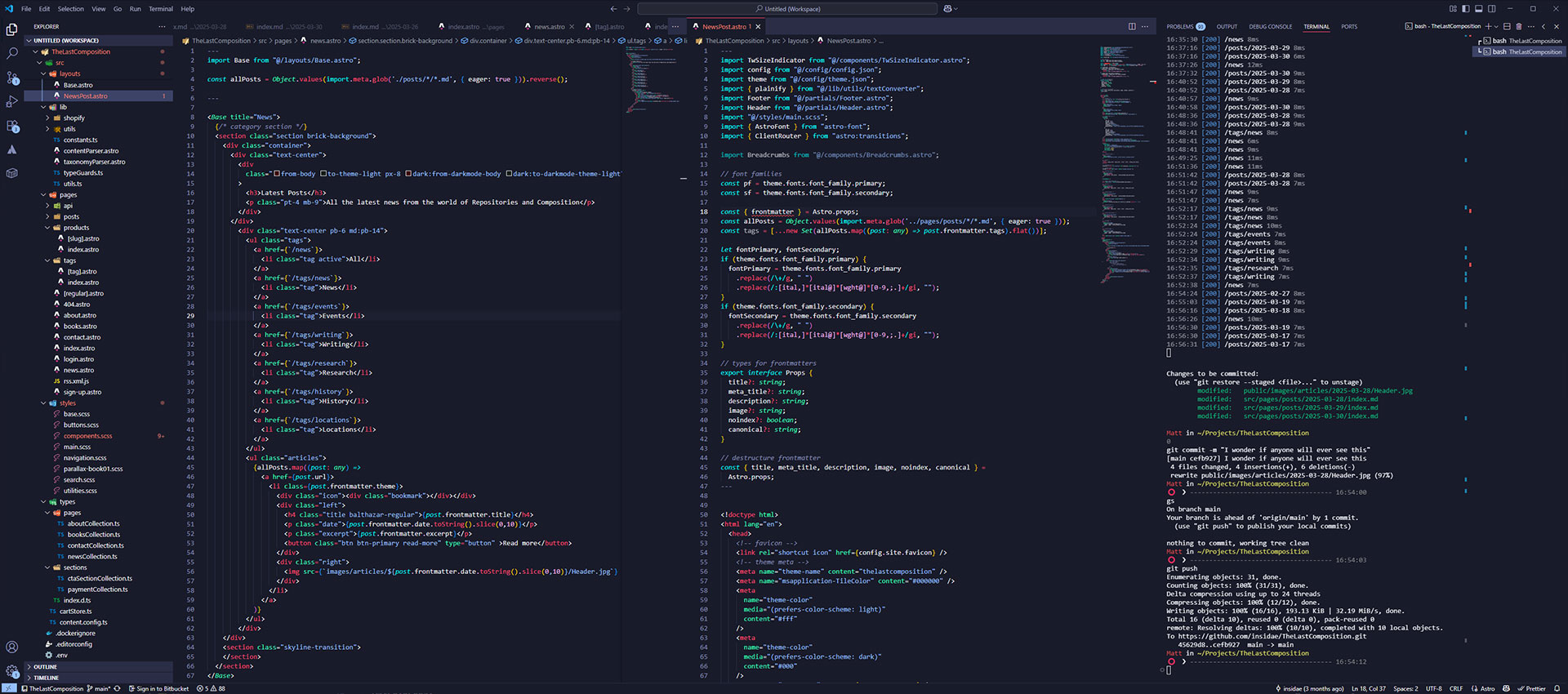Open the Search view in activity bar
This screenshot has height=694, width=1568.
tap(11, 53)
